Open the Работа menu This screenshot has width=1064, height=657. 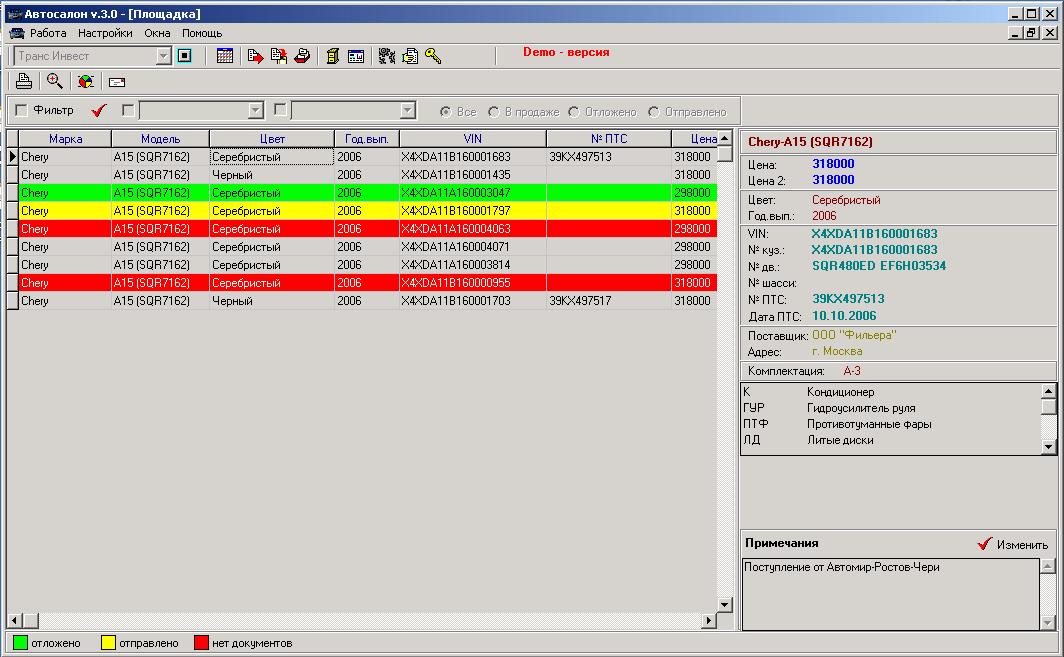click(48, 33)
